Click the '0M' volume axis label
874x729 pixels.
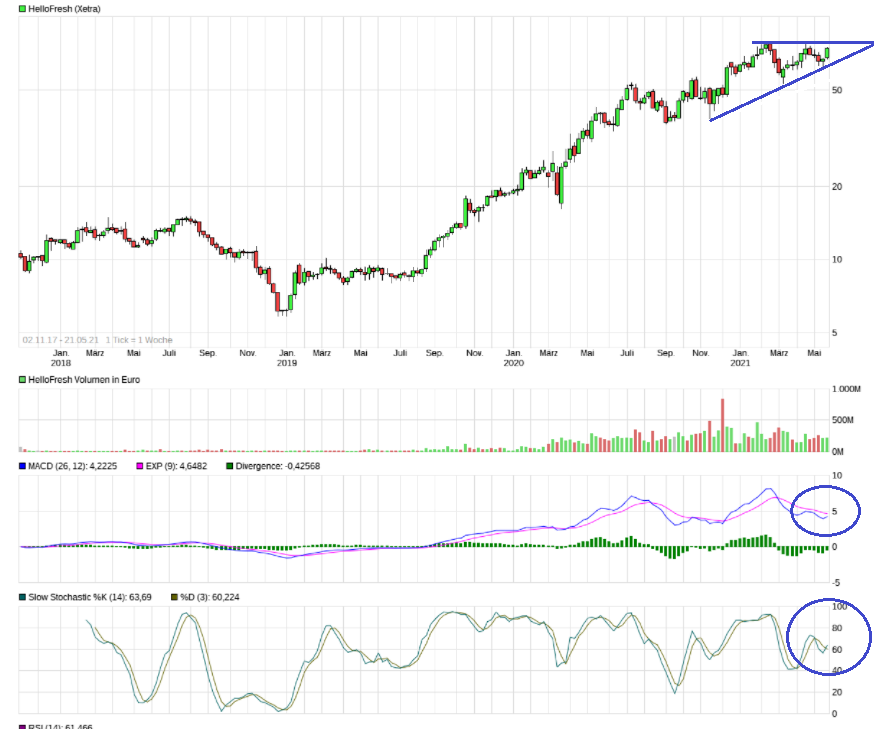838,451
